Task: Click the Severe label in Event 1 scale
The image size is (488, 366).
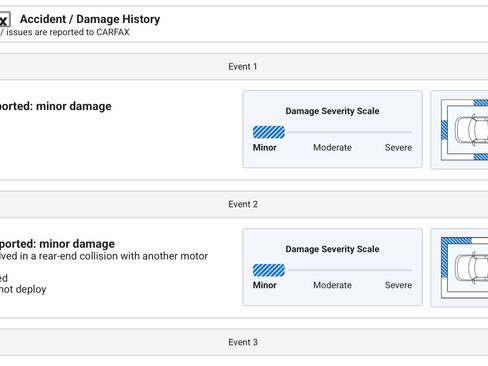Action: [x=398, y=147]
